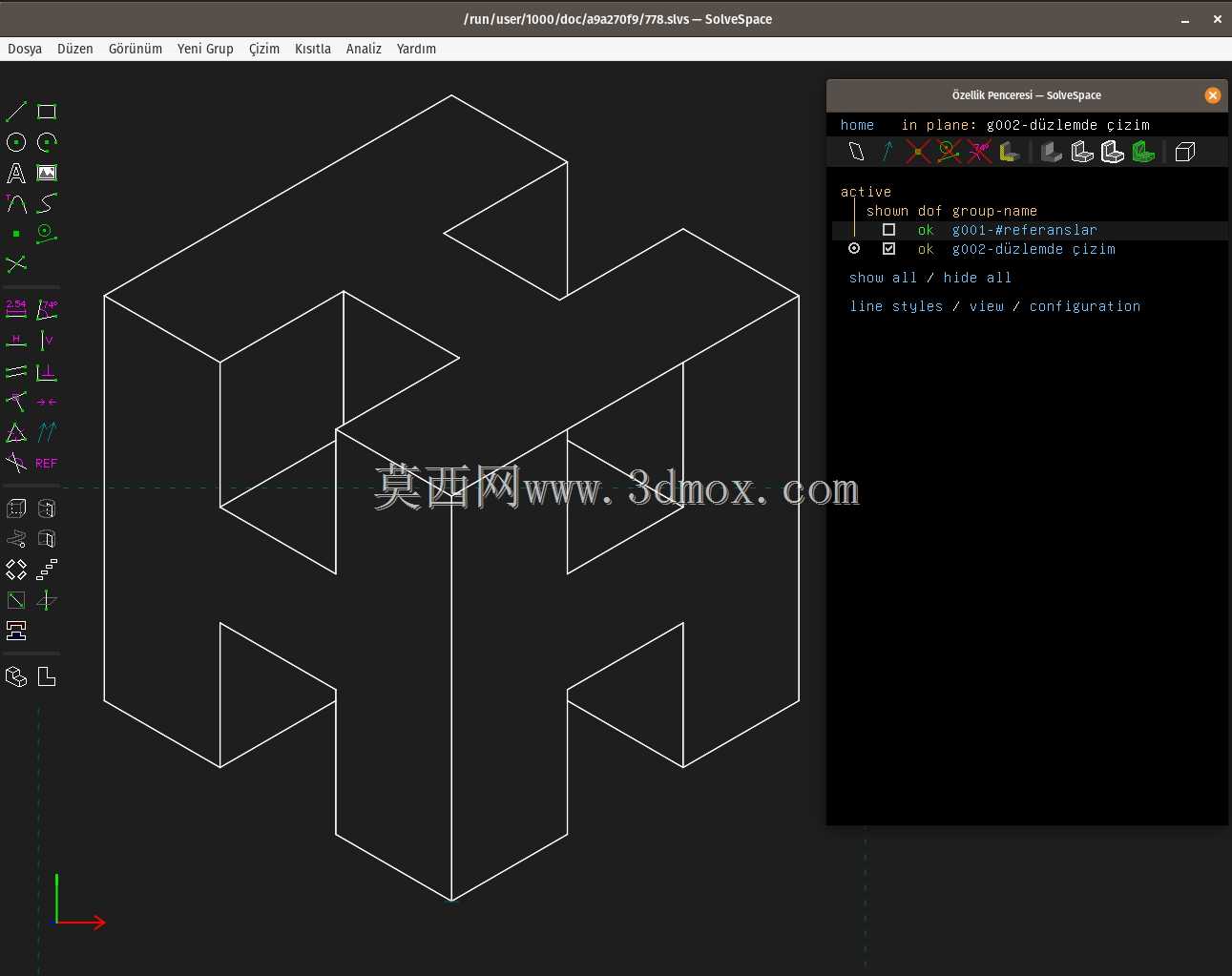Open line styles link

(x=896, y=306)
